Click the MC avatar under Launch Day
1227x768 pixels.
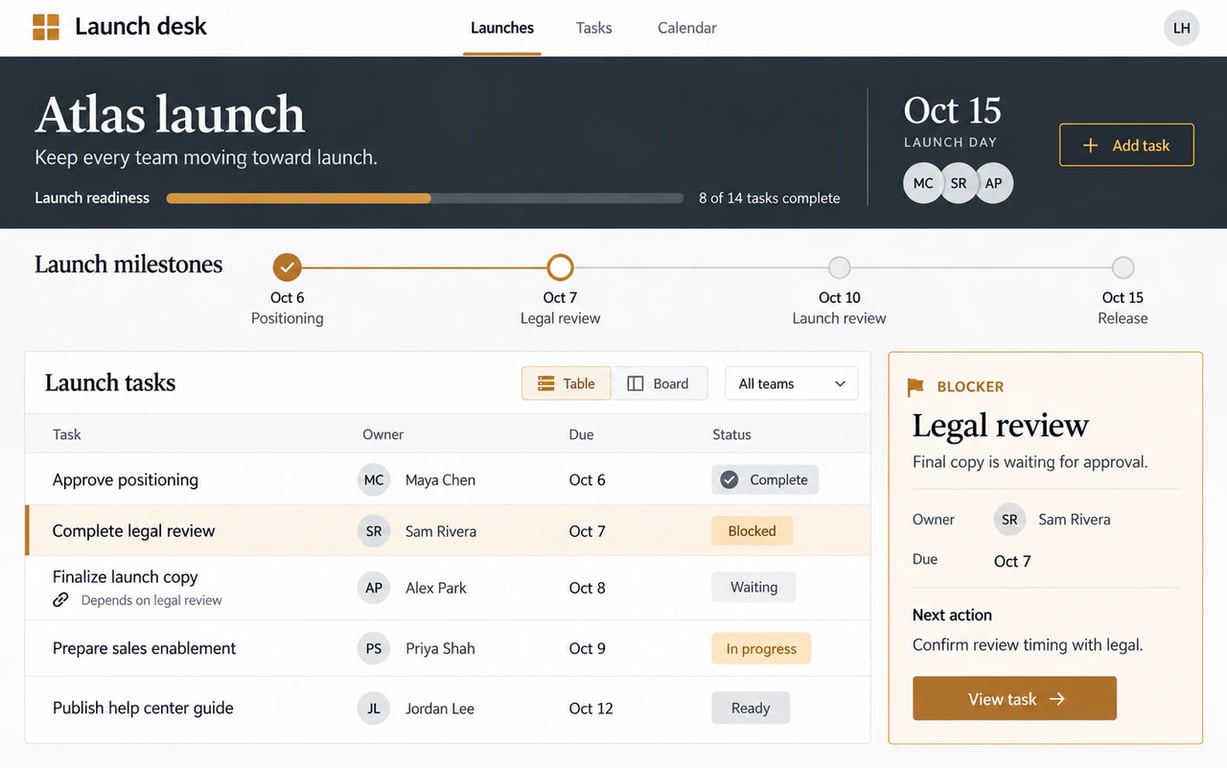pyautogui.click(x=923, y=183)
